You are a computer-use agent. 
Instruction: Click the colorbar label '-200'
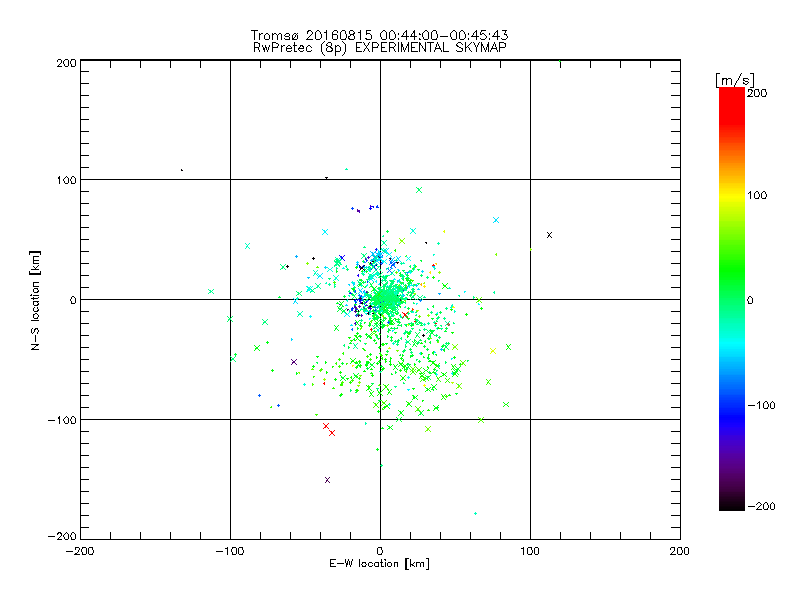[761, 506]
